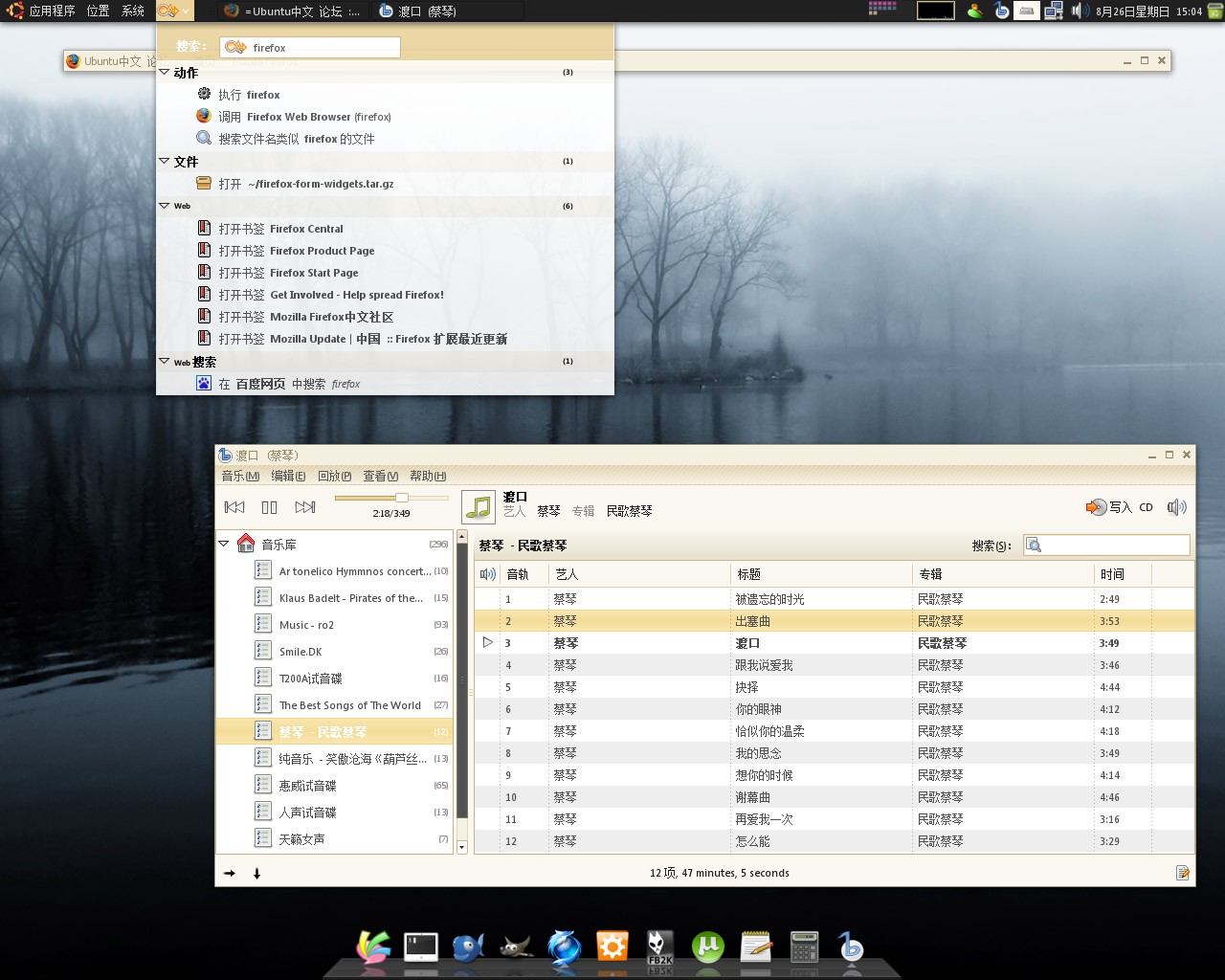Screen dimensions: 1225x980
Task: Open the notepad app in dock
Action: click(x=756, y=947)
